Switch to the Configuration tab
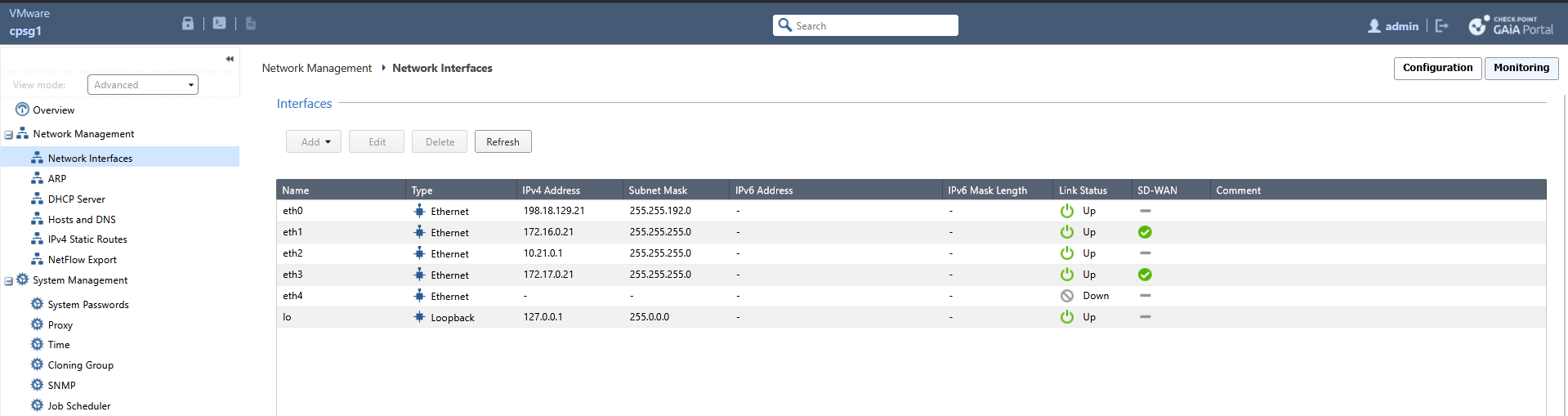 [x=1437, y=68]
